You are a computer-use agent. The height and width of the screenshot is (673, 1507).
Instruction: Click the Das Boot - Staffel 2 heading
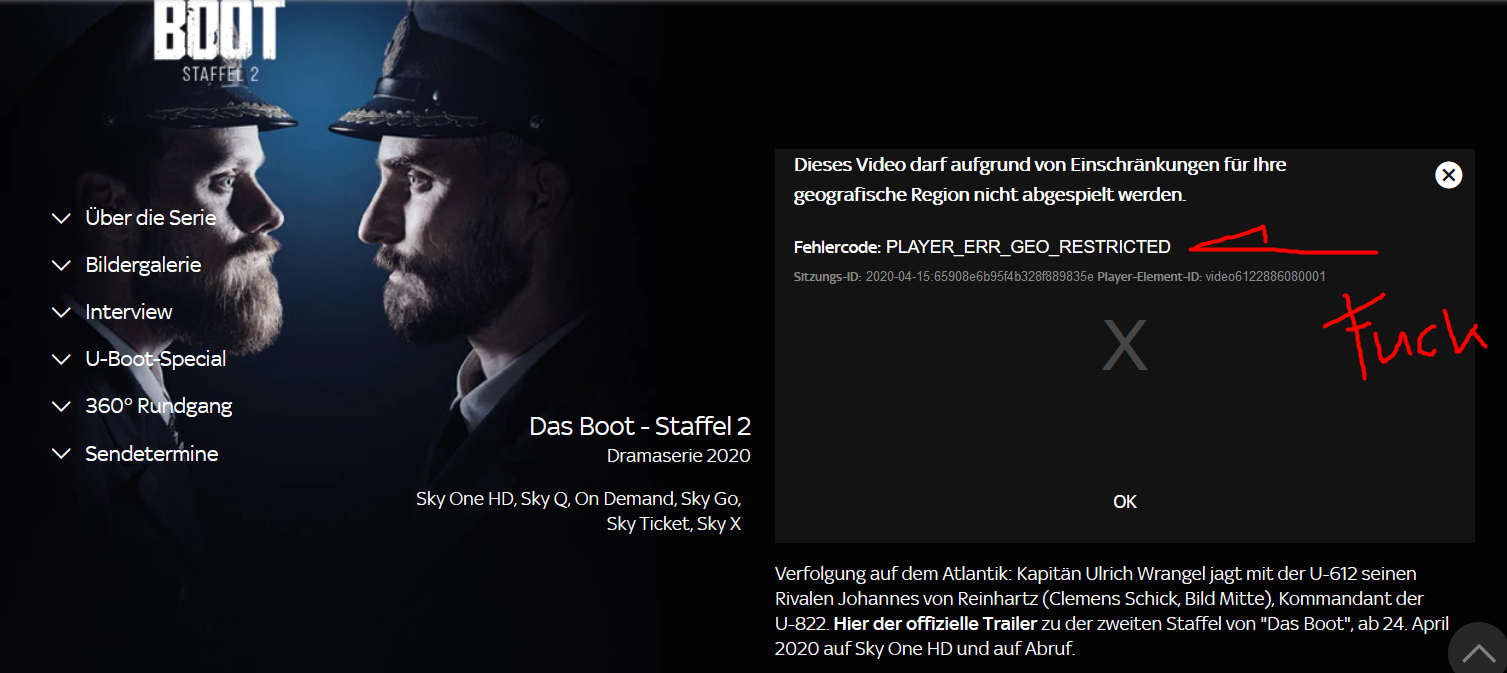point(640,426)
